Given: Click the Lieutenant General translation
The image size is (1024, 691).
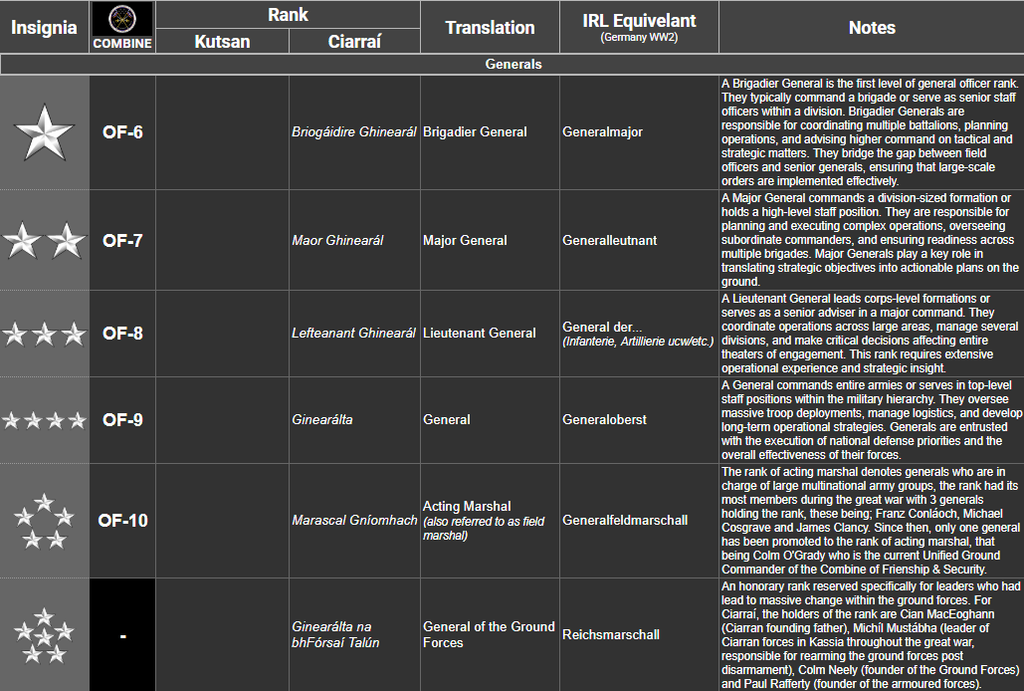Looking at the screenshot, I should 490,334.
